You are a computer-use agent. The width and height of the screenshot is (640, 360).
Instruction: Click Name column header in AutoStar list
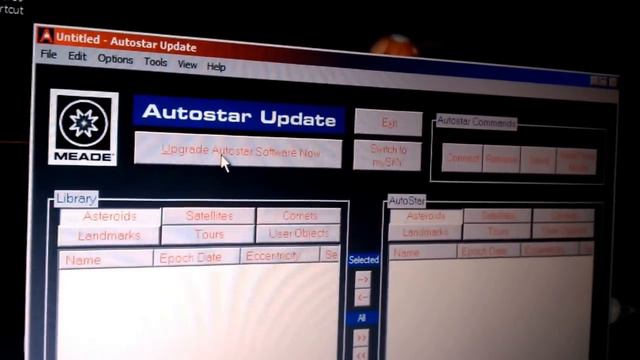coord(423,252)
